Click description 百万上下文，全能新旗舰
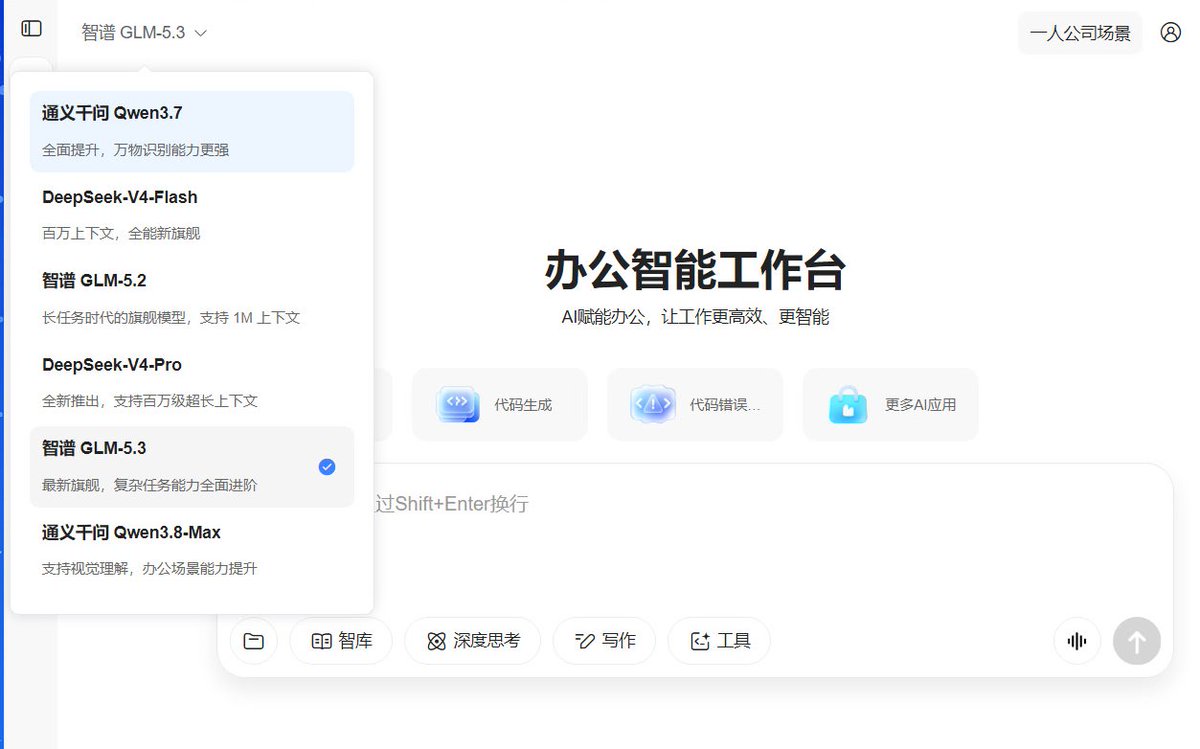 pyautogui.click(x=121, y=233)
